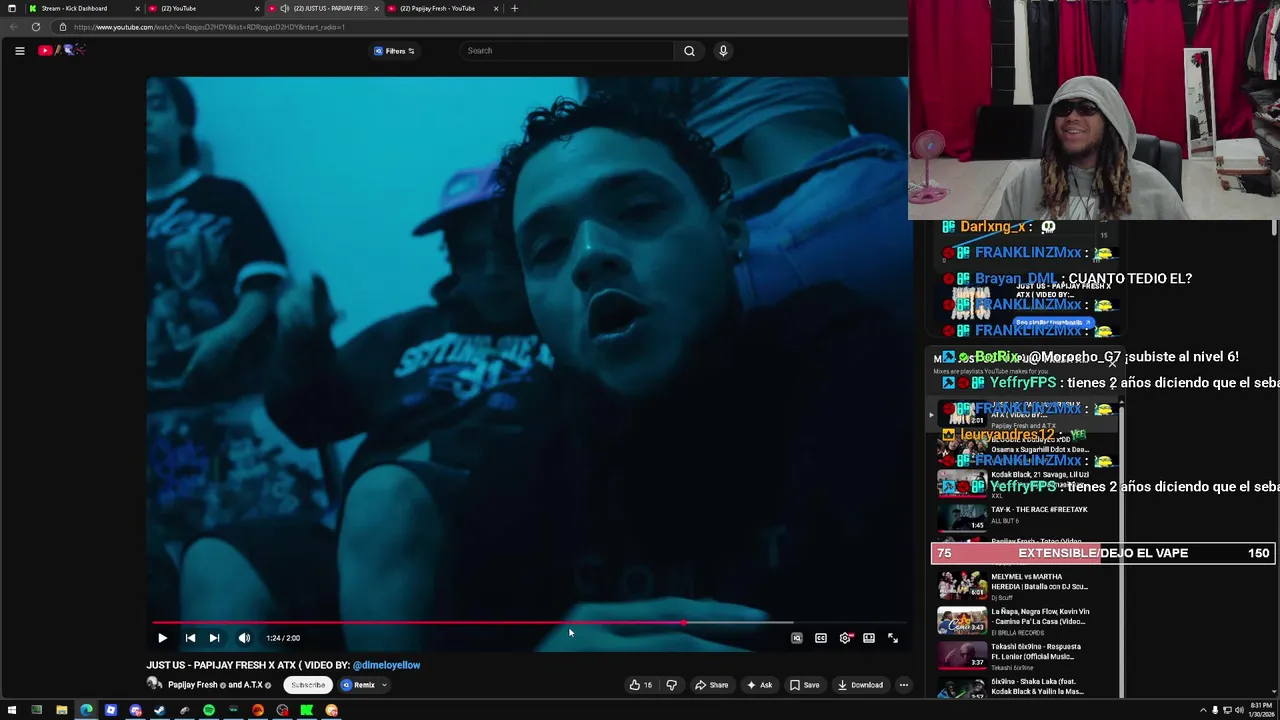Toggle theater mode in the player
The height and width of the screenshot is (720, 1280).
coord(869,638)
